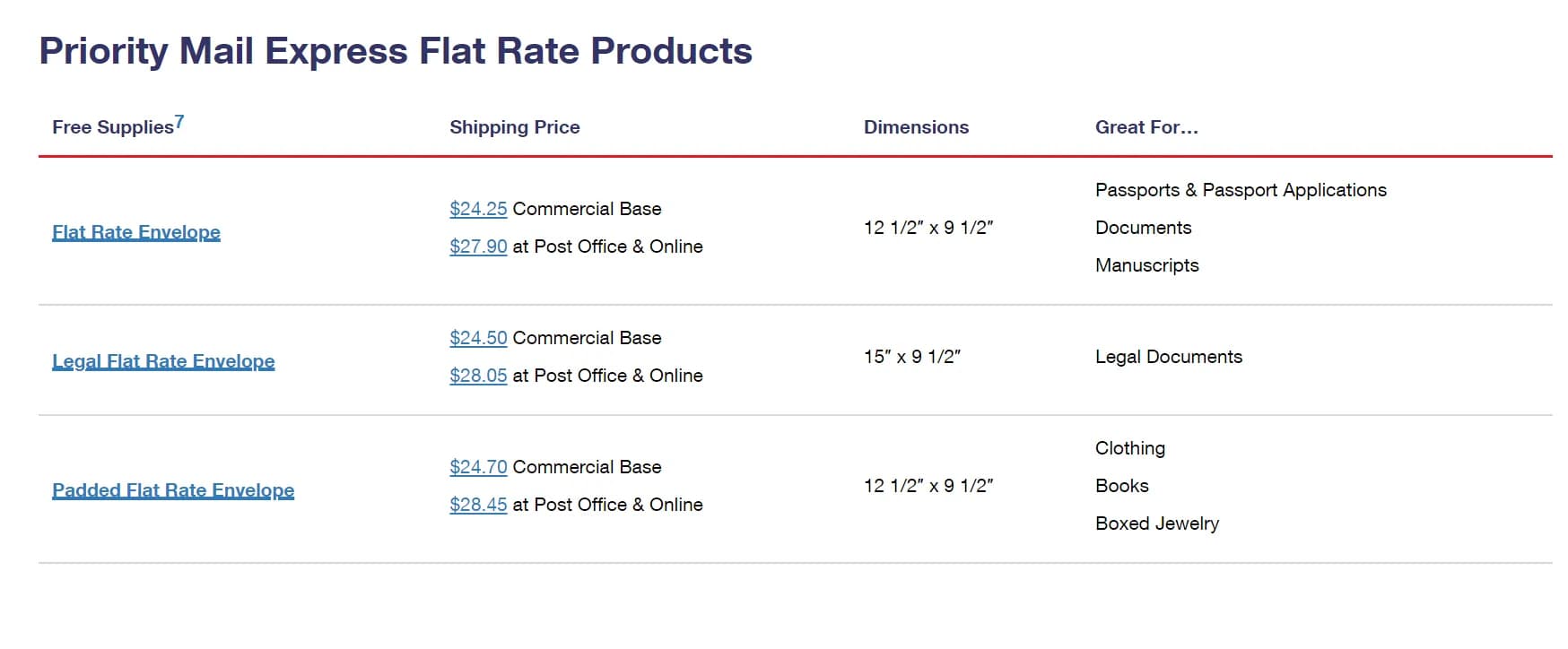Click the $28.05 Post Office price link
1568x649 pixels.
(x=477, y=376)
